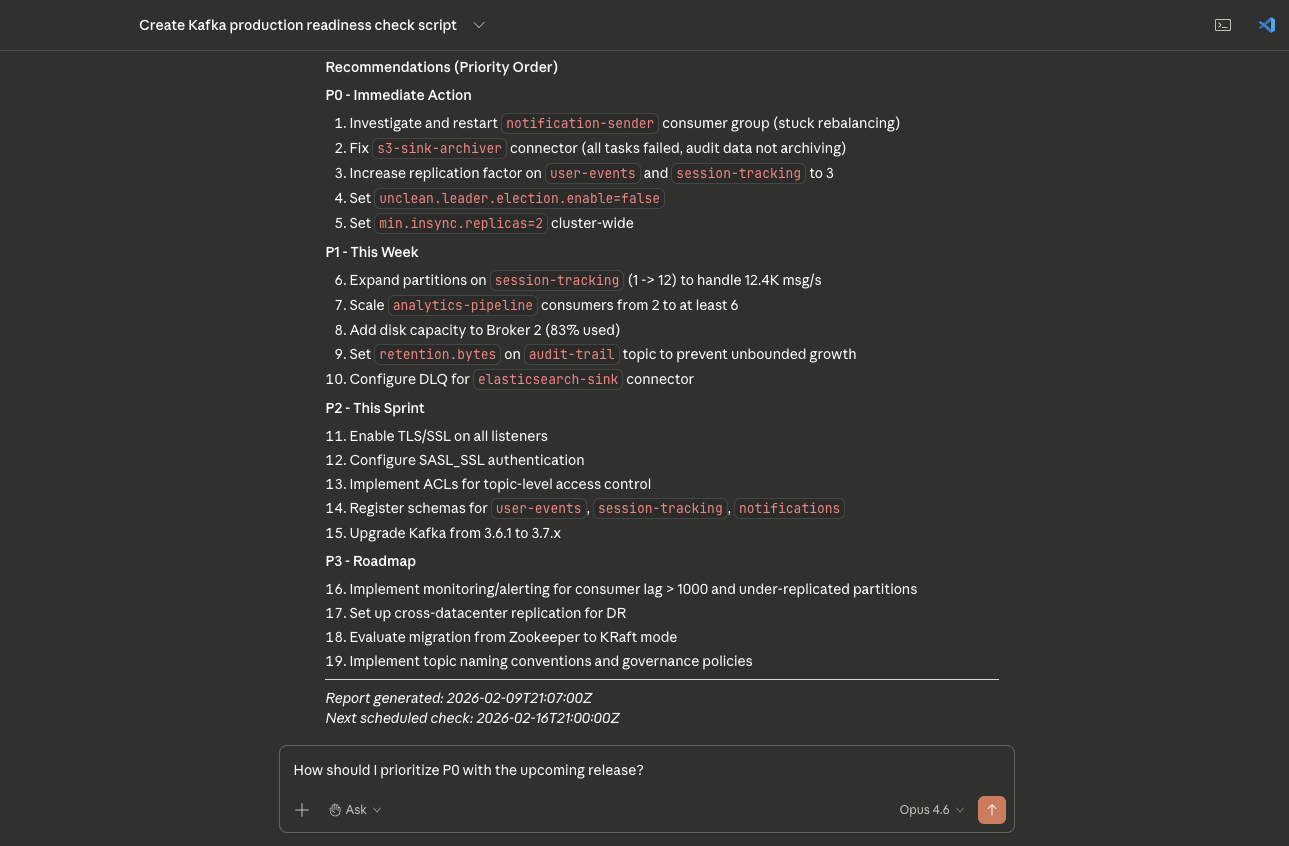Screen dimensions: 1289x846
Task: Click the s3-sink-archiver connector chip
Action: click(x=439, y=148)
